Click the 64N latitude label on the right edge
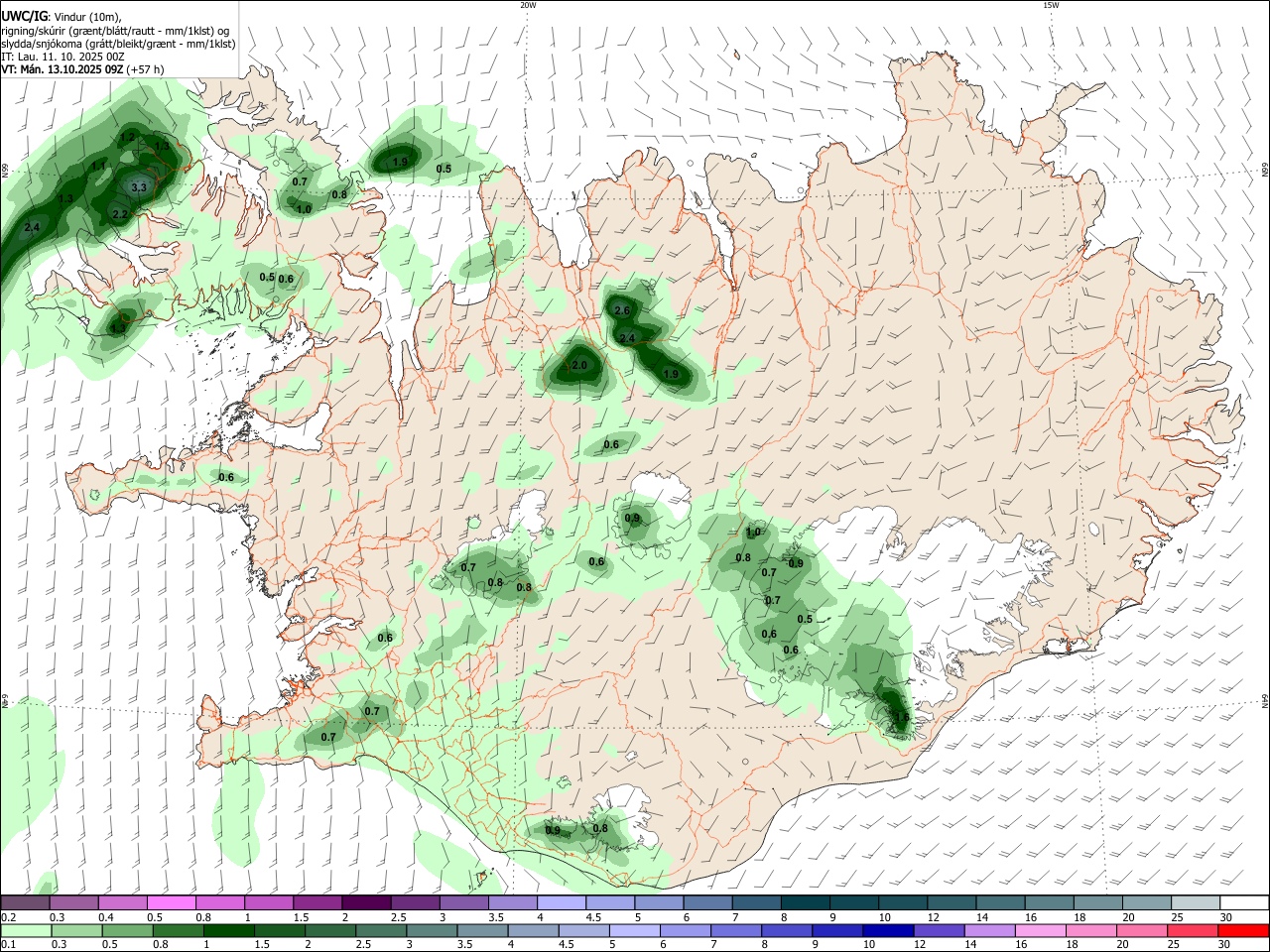Viewport: 1270px width, 952px height. [1265, 702]
